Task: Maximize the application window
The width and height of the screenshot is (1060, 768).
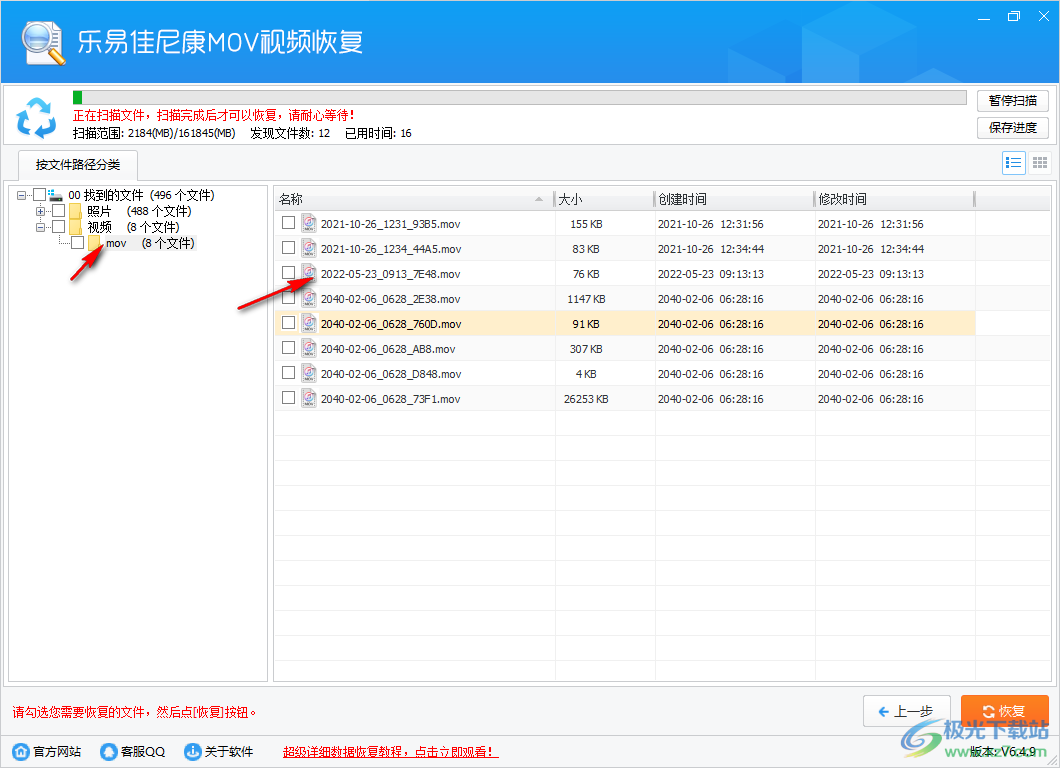Action: point(1013,17)
